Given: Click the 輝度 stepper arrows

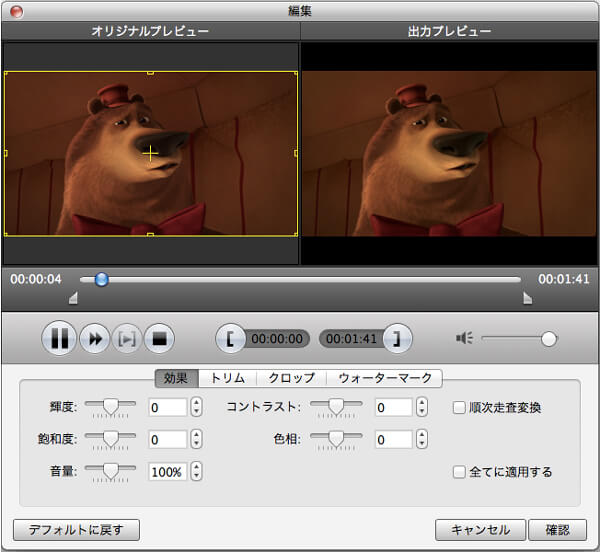Looking at the screenshot, I should click(196, 407).
